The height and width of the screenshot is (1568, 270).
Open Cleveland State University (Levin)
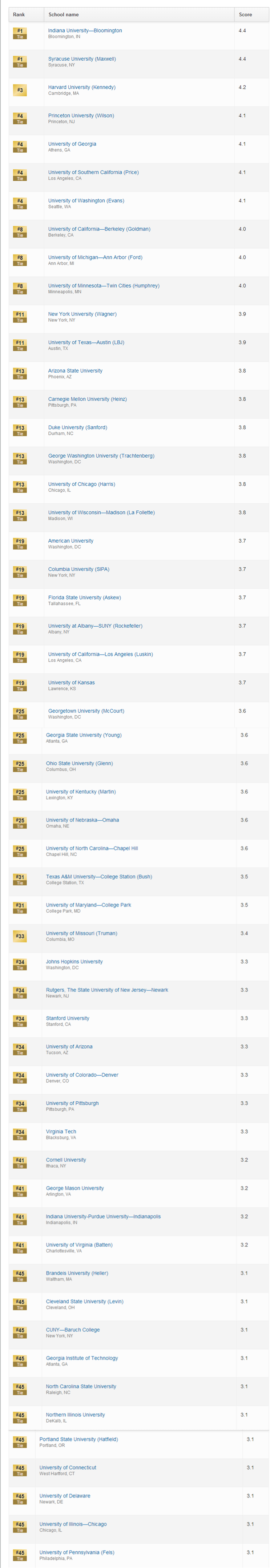click(x=85, y=1301)
